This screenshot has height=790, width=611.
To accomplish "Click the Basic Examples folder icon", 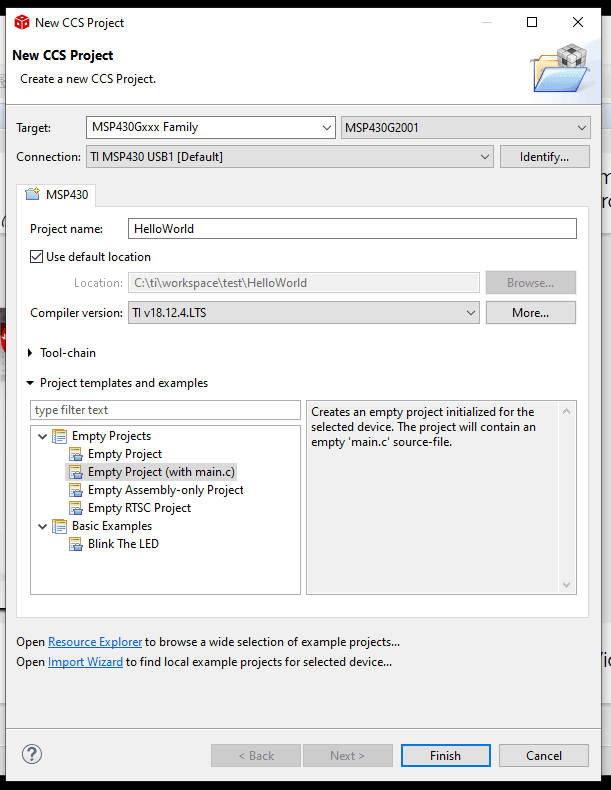I will point(59,526).
